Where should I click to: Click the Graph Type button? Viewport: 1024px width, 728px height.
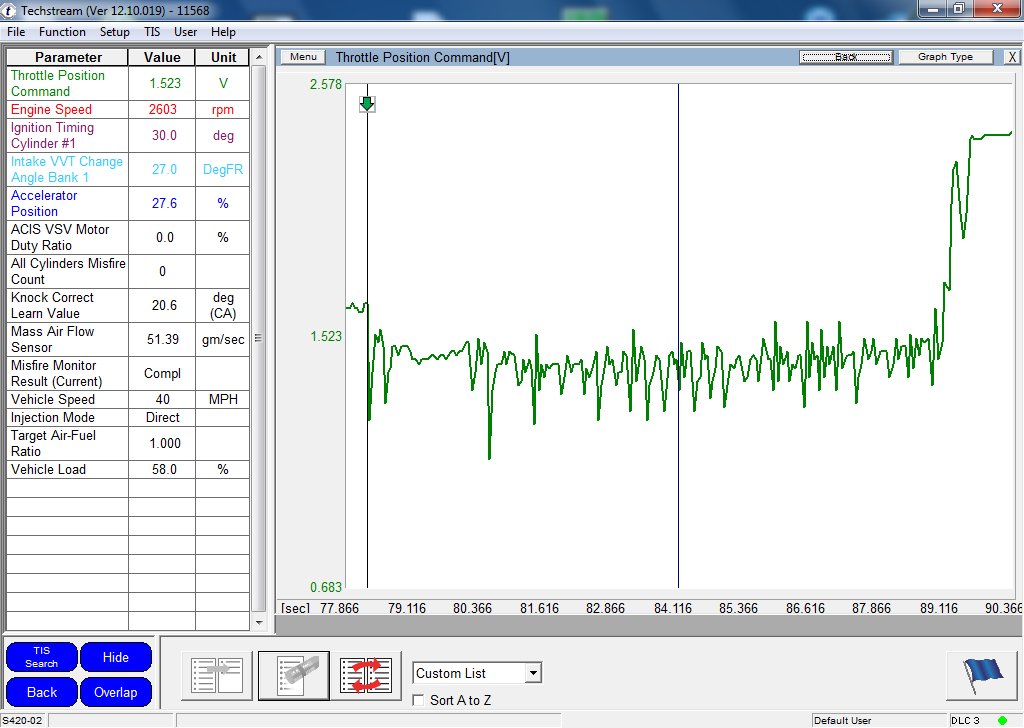[945, 57]
